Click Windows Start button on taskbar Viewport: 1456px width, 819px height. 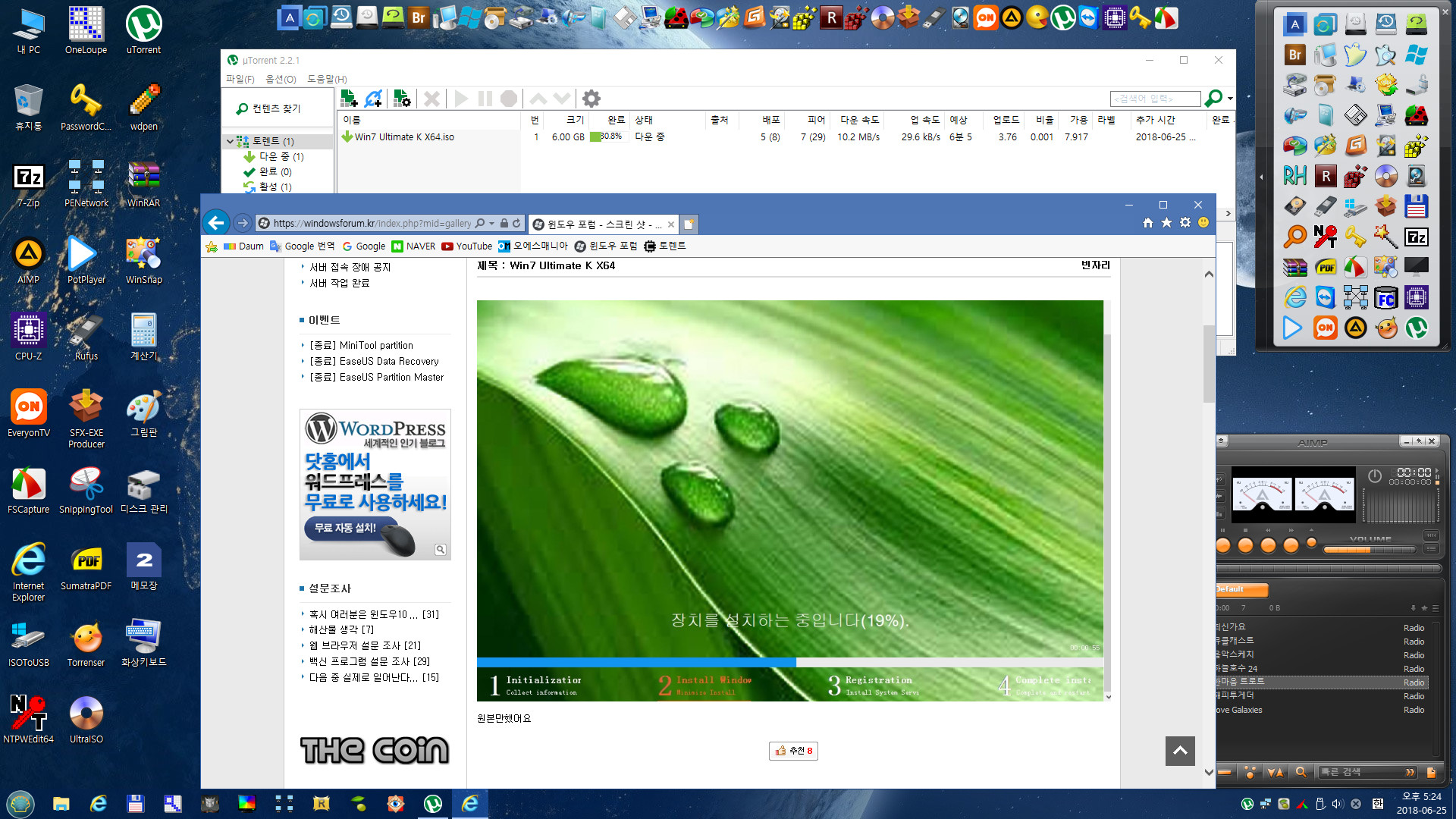[x=20, y=803]
